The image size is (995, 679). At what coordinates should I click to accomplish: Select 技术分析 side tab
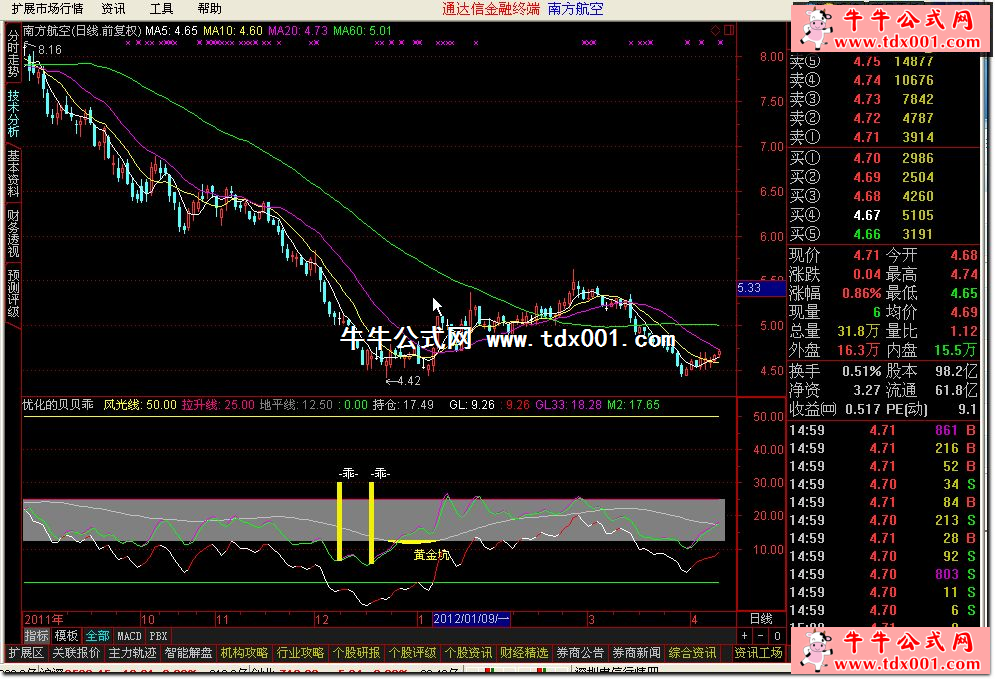[x=13, y=114]
